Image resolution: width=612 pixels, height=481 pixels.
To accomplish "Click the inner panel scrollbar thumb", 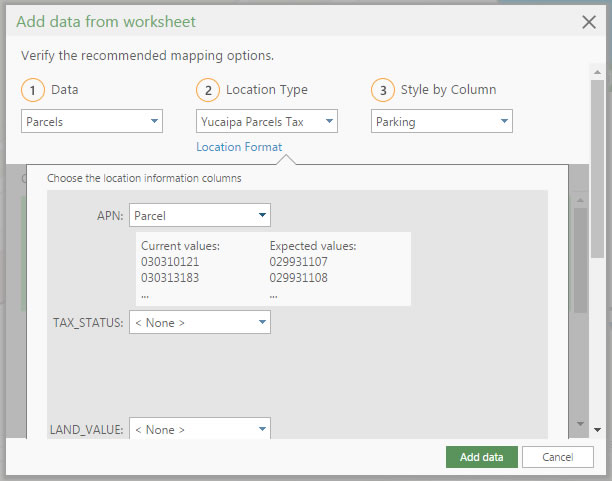I will point(580,260).
